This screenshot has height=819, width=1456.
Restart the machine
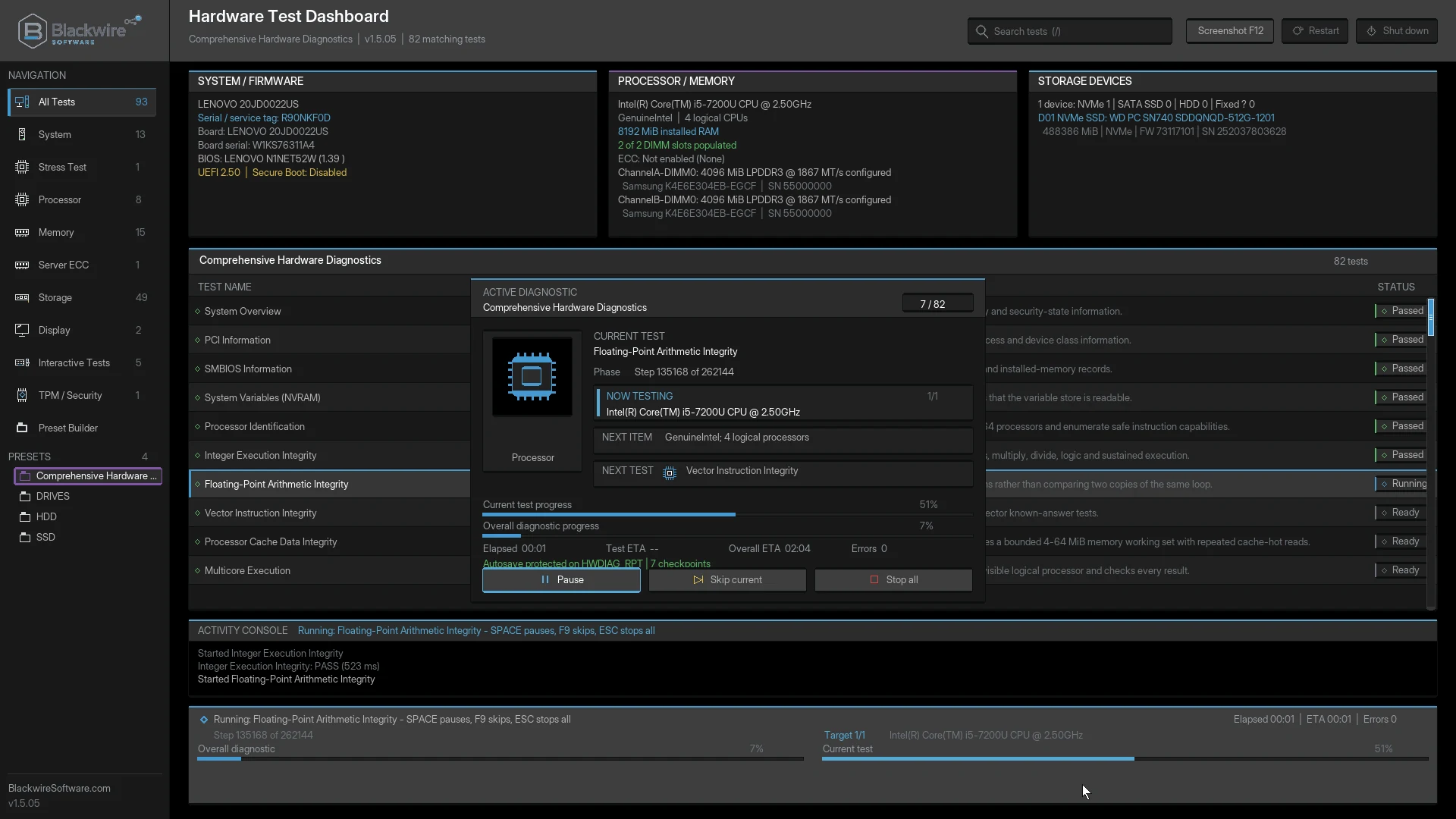[x=1315, y=31]
